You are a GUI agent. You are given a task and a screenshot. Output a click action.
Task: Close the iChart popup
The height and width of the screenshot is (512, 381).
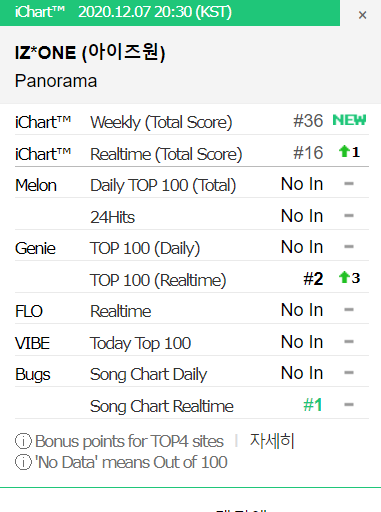362,15
